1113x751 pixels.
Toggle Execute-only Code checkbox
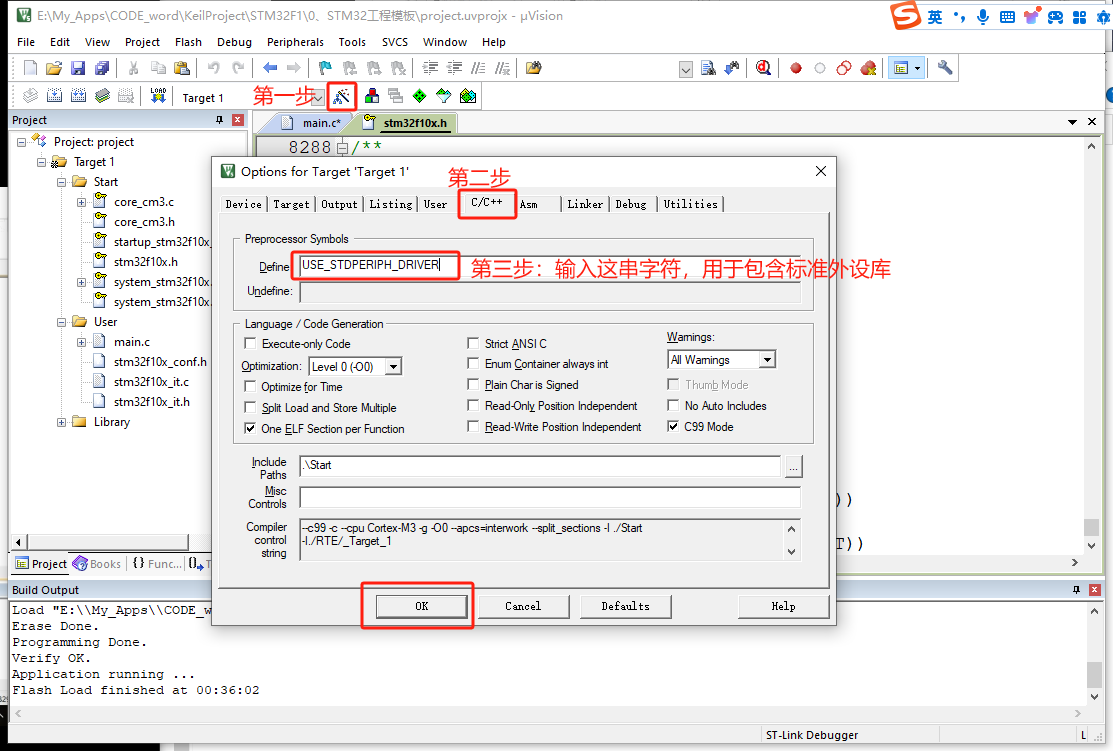250,344
